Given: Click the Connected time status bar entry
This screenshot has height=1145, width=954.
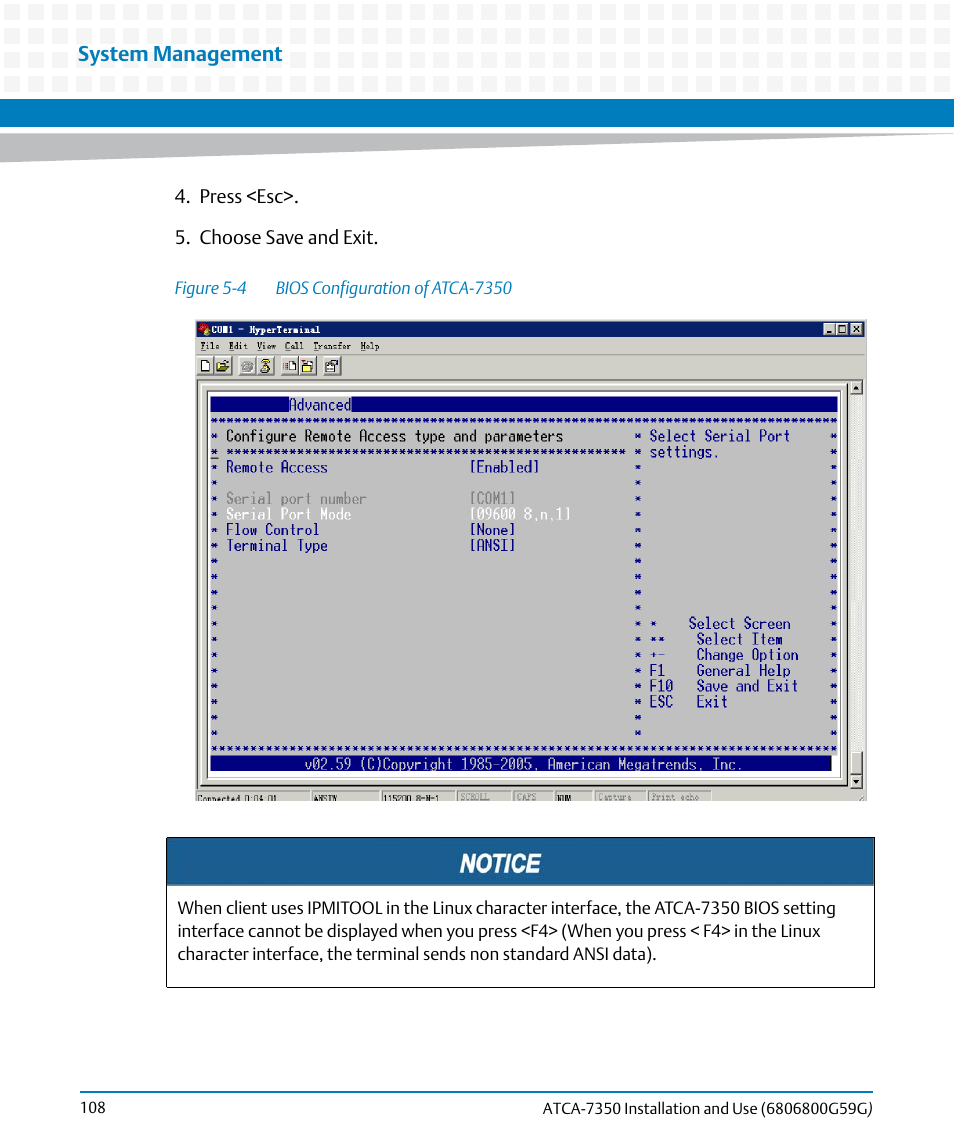Looking at the screenshot, I should pyautogui.click(x=251, y=797).
